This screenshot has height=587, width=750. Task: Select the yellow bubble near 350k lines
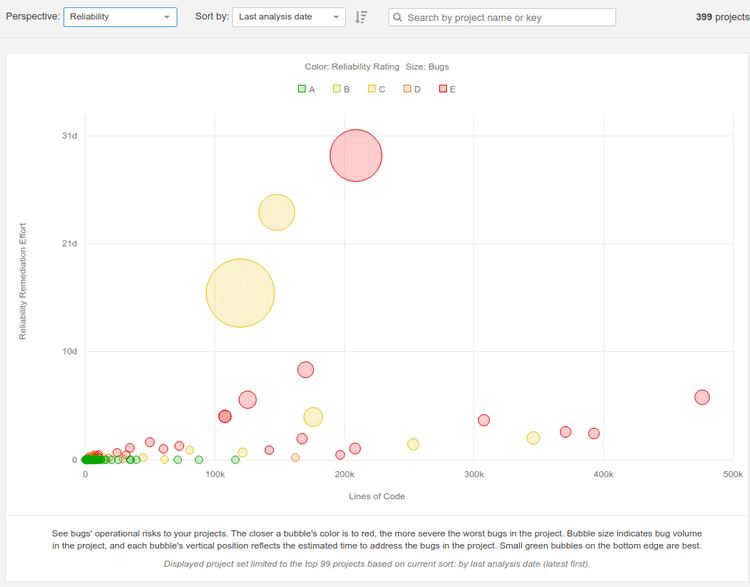[x=533, y=438]
